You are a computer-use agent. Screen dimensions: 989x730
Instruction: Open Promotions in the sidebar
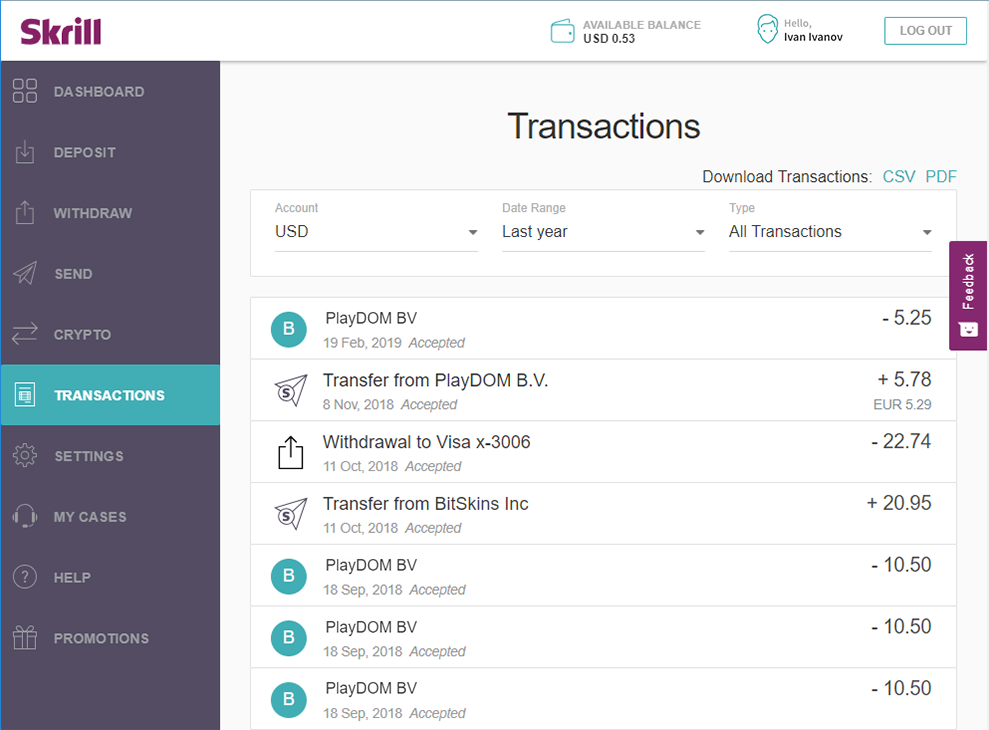click(110, 638)
